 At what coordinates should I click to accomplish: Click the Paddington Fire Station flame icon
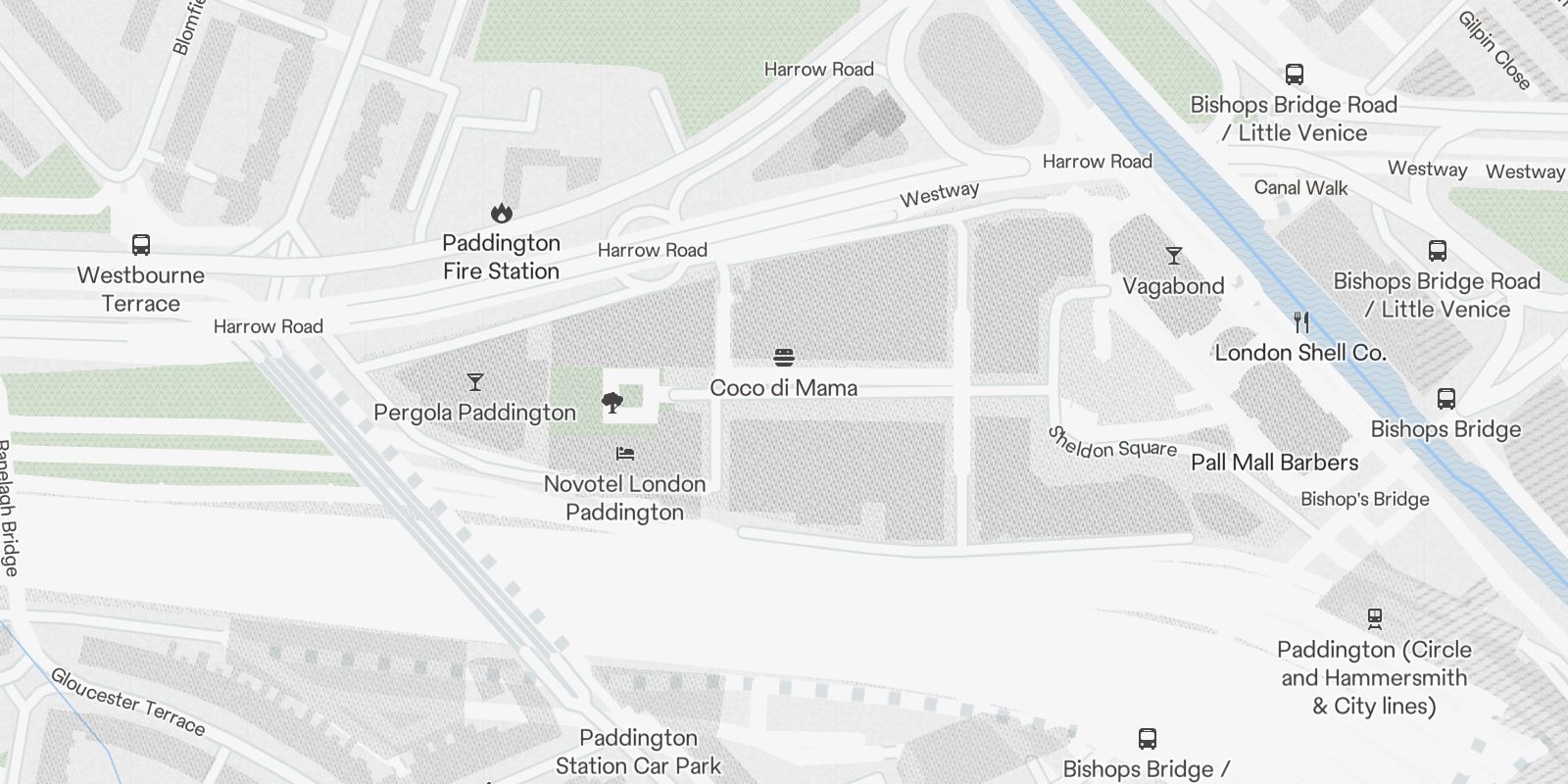pos(501,213)
